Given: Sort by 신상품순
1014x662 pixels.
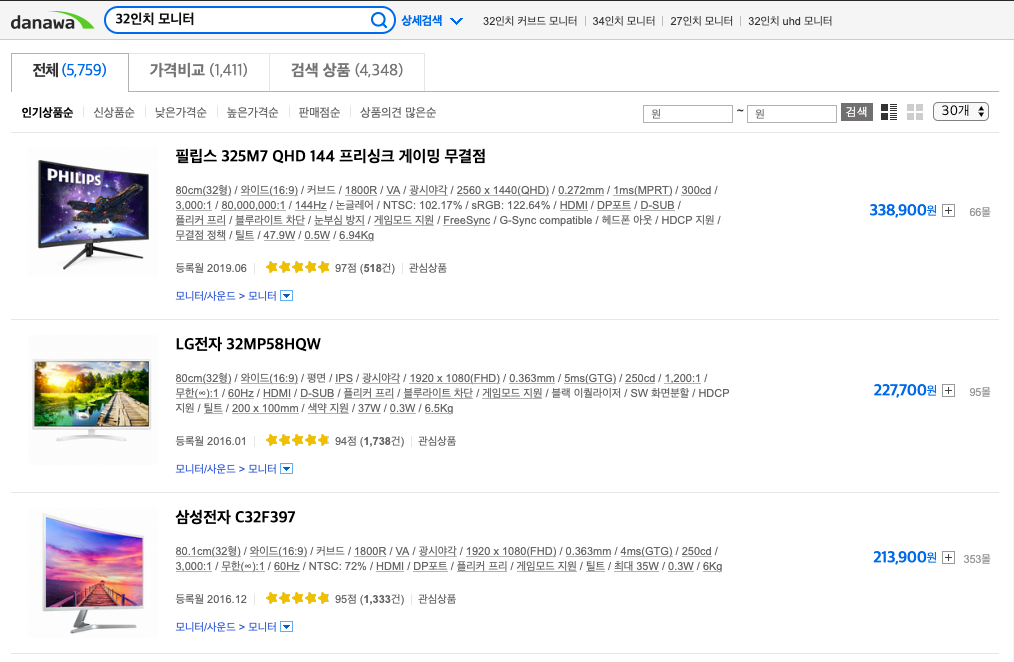Looking at the screenshot, I should [x=114, y=112].
